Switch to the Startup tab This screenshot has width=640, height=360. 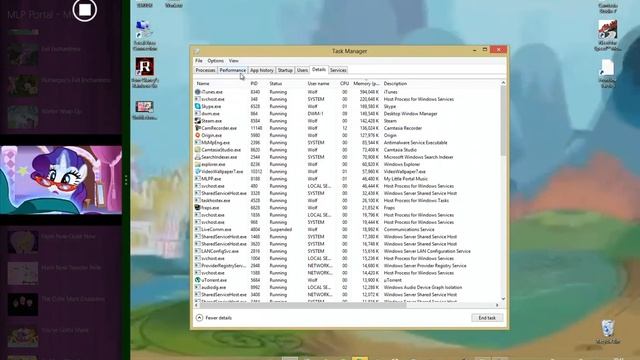click(x=285, y=70)
